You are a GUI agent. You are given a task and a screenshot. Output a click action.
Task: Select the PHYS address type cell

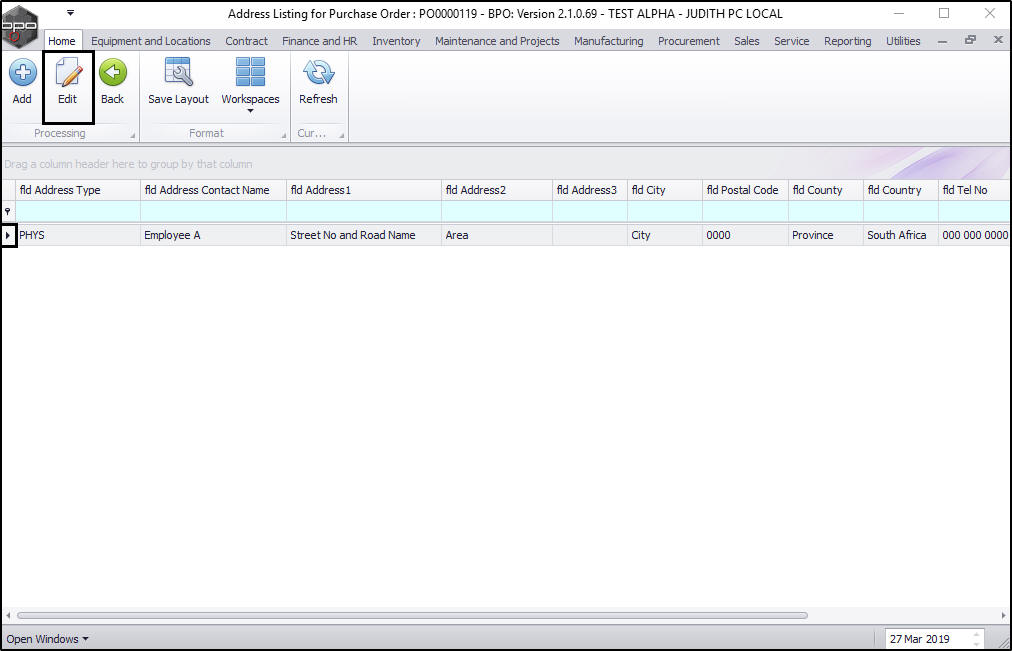[78, 235]
